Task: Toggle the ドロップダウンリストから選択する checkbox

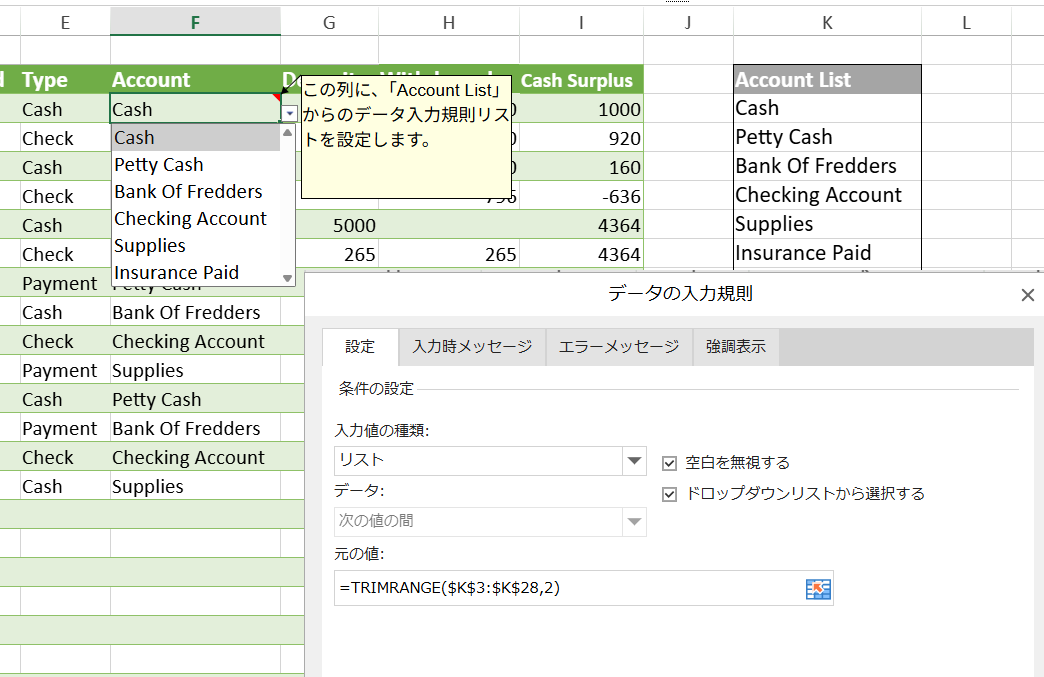Action: pyautogui.click(x=669, y=494)
